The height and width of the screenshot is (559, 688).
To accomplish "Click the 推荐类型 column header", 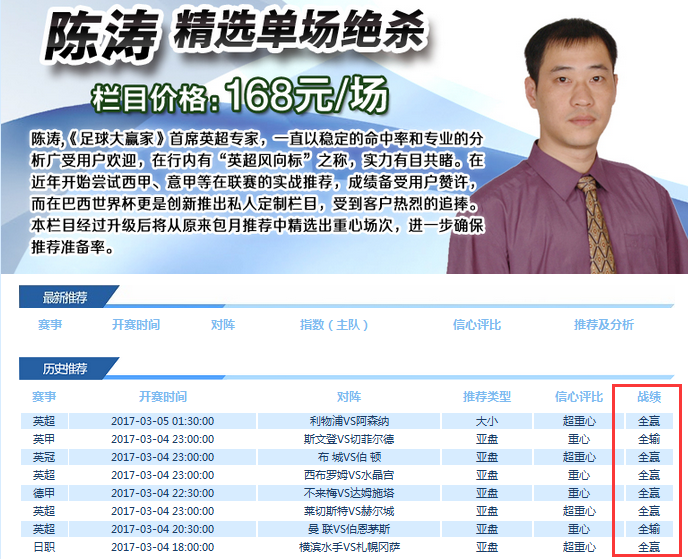I will point(487,397).
